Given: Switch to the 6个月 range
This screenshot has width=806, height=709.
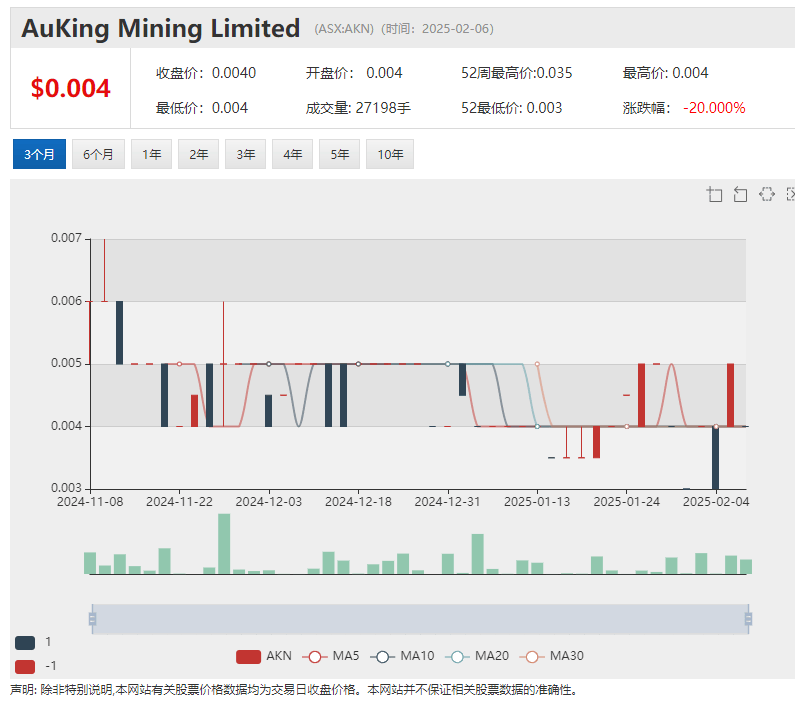Looking at the screenshot, I should pyautogui.click(x=98, y=155).
